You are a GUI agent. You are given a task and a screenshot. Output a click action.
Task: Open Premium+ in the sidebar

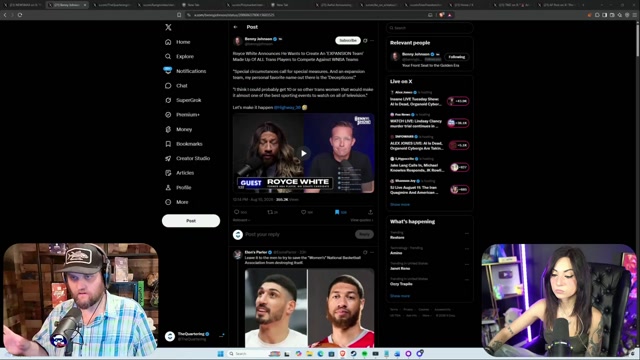(182, 115)
